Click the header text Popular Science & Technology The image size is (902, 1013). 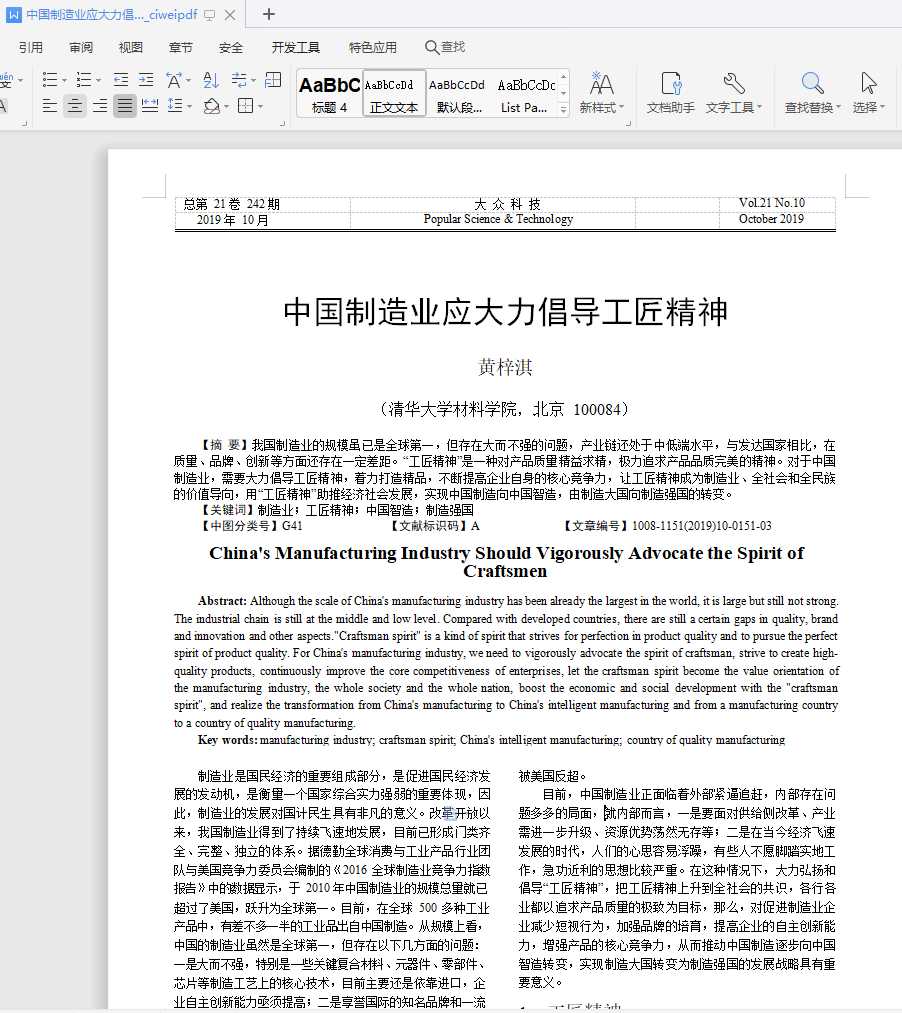498,219
